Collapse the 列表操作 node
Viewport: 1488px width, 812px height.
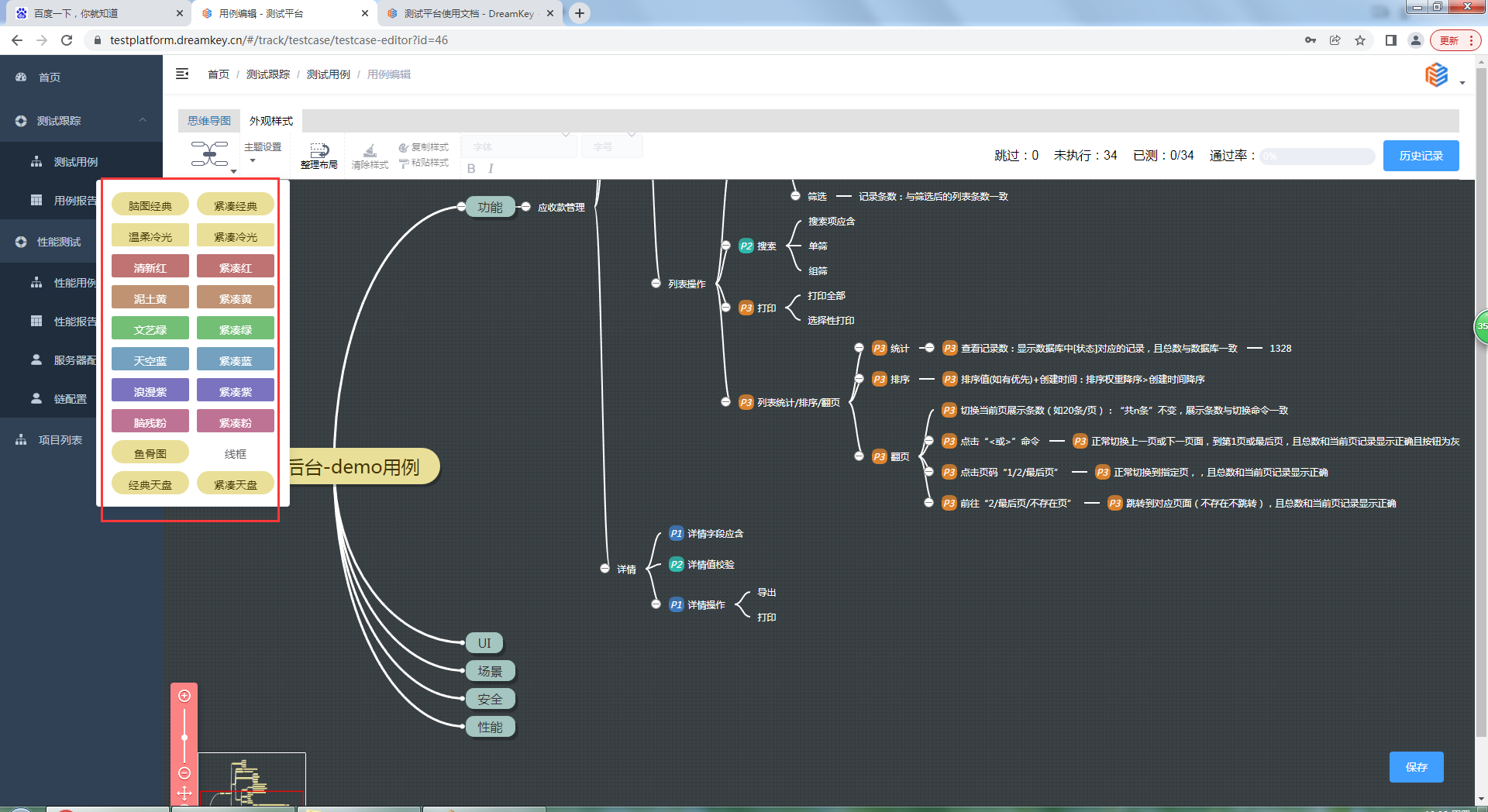pyautogui.click(x=656, y=284)
